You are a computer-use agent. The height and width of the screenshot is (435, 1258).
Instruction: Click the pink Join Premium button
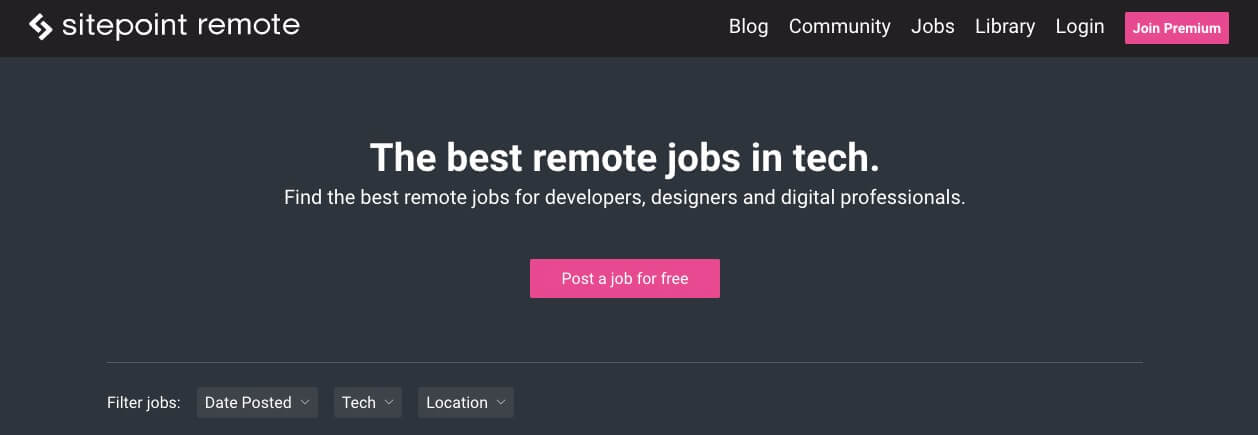pos(1176,28)
